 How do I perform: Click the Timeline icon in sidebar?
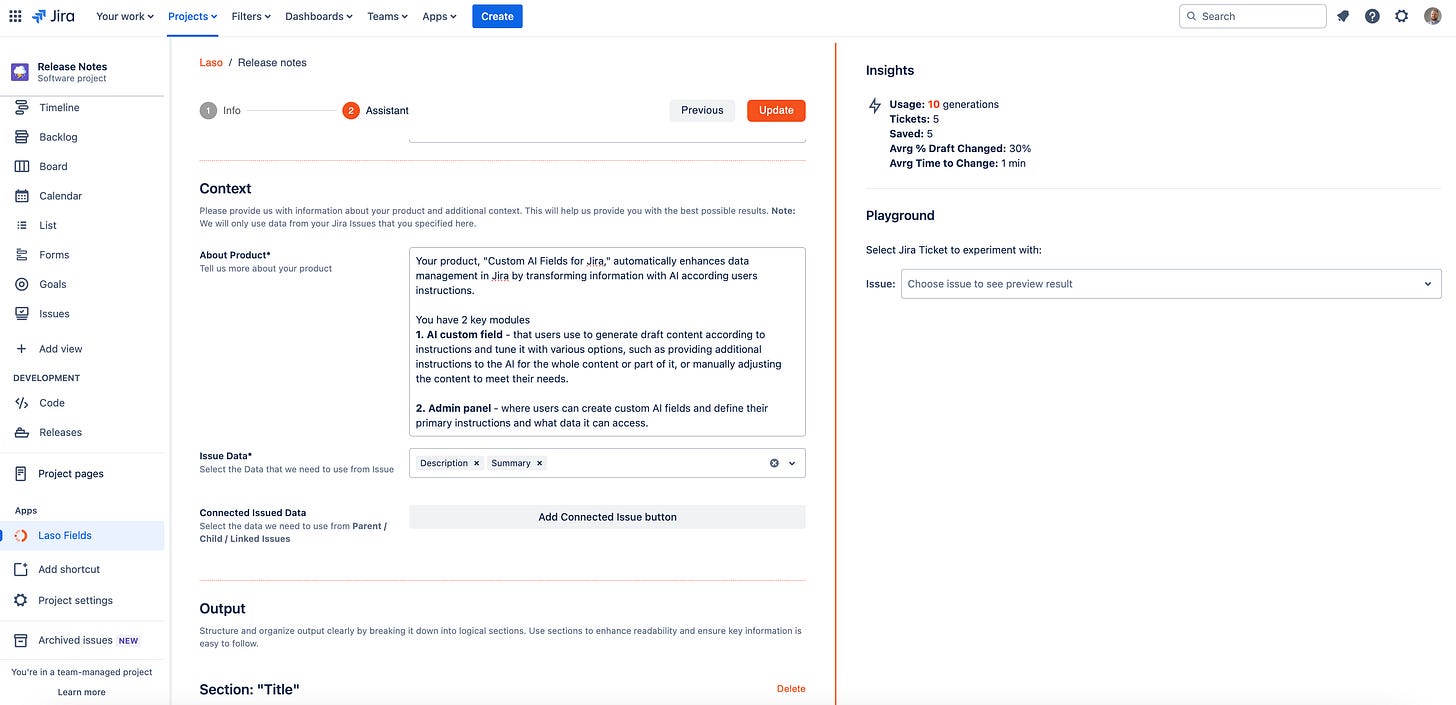click(21, 108)
